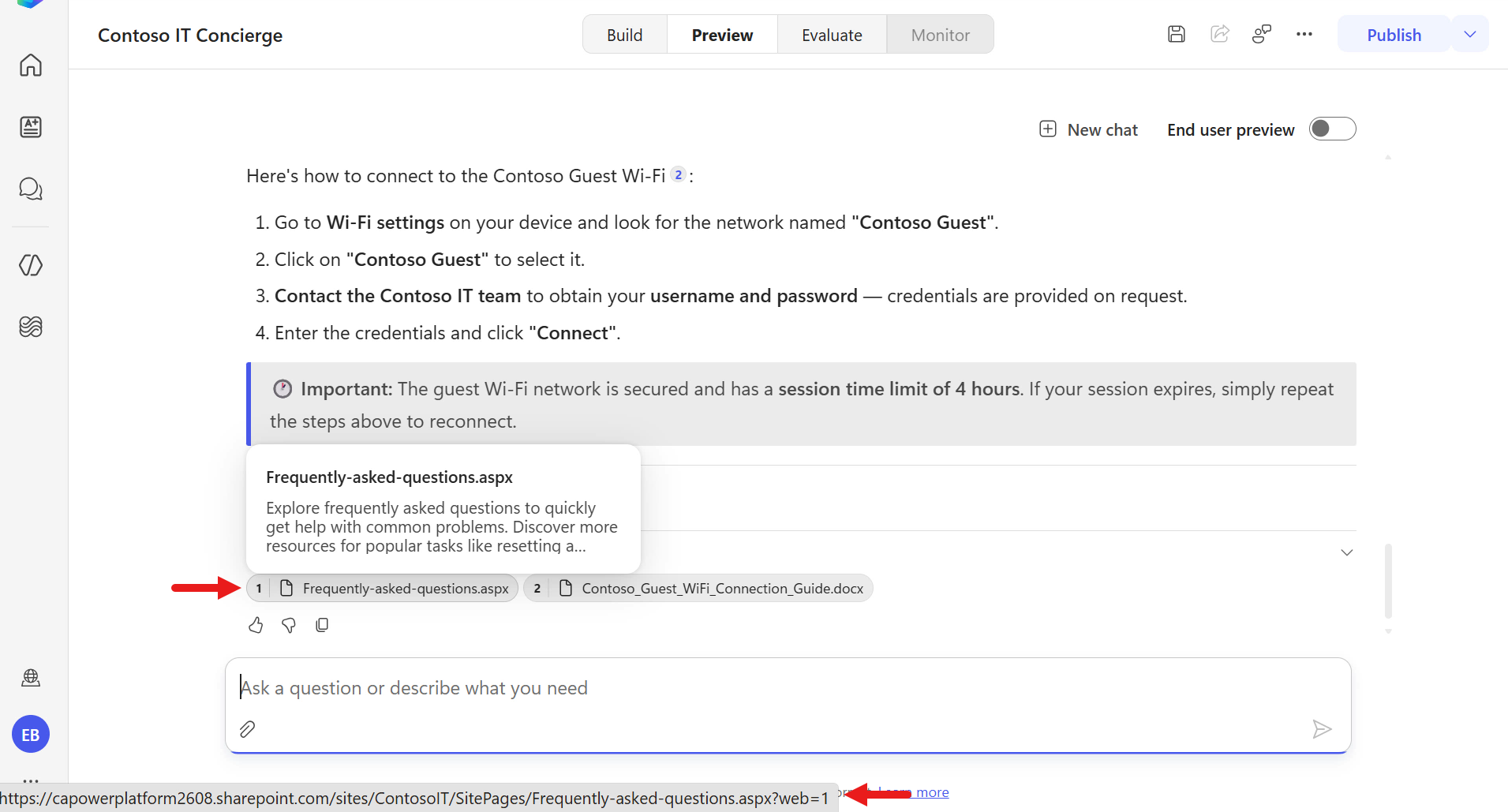Click the send message arrow icon
The height and width of the screenshot is (812, 1508).
pyautogui.click(x=1322, y=729)
